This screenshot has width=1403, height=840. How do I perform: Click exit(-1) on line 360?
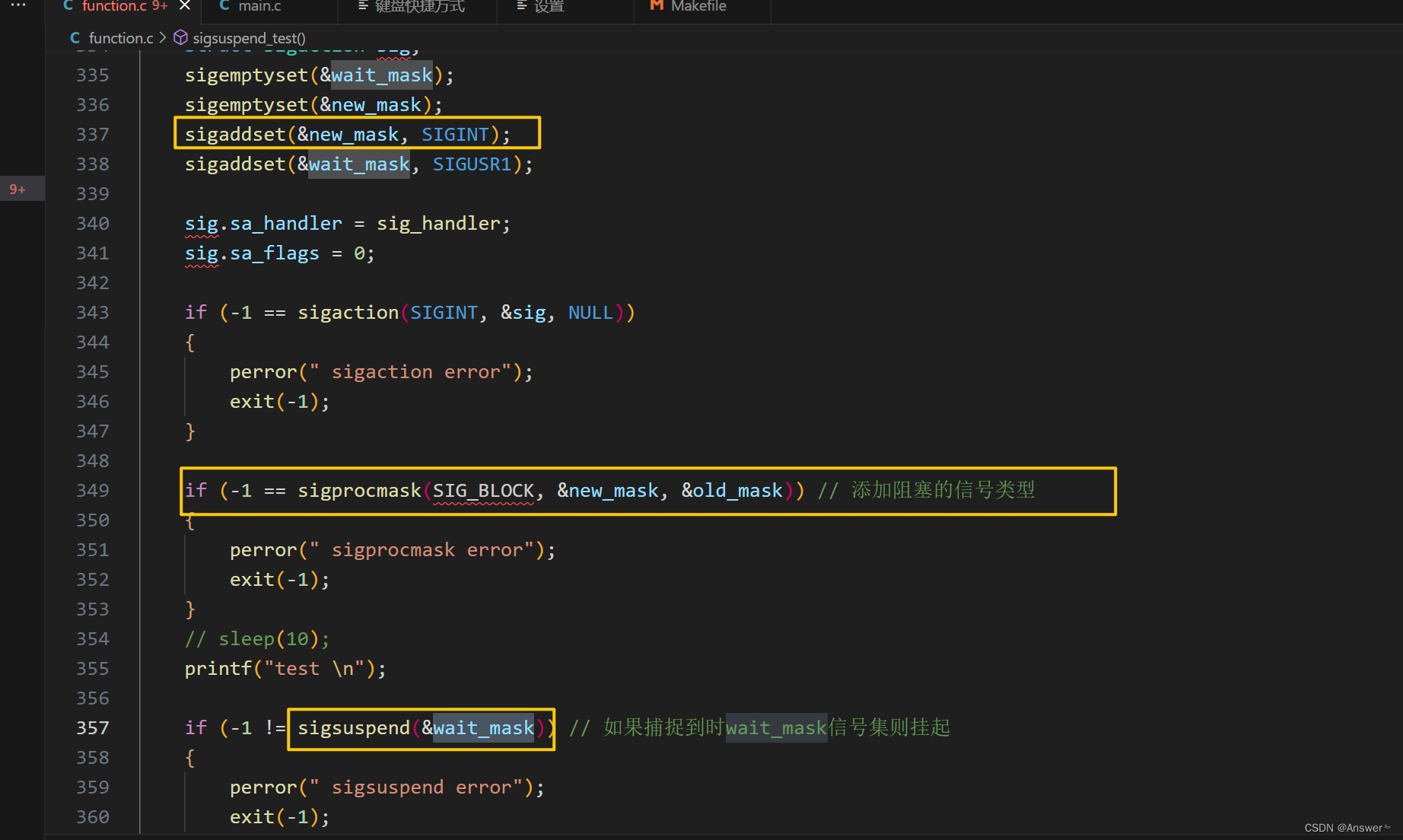click(x=279, y=817)
